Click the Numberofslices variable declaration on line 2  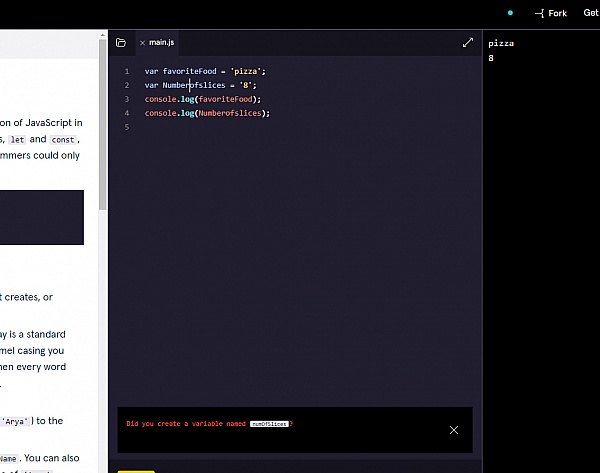coord(194,85)
